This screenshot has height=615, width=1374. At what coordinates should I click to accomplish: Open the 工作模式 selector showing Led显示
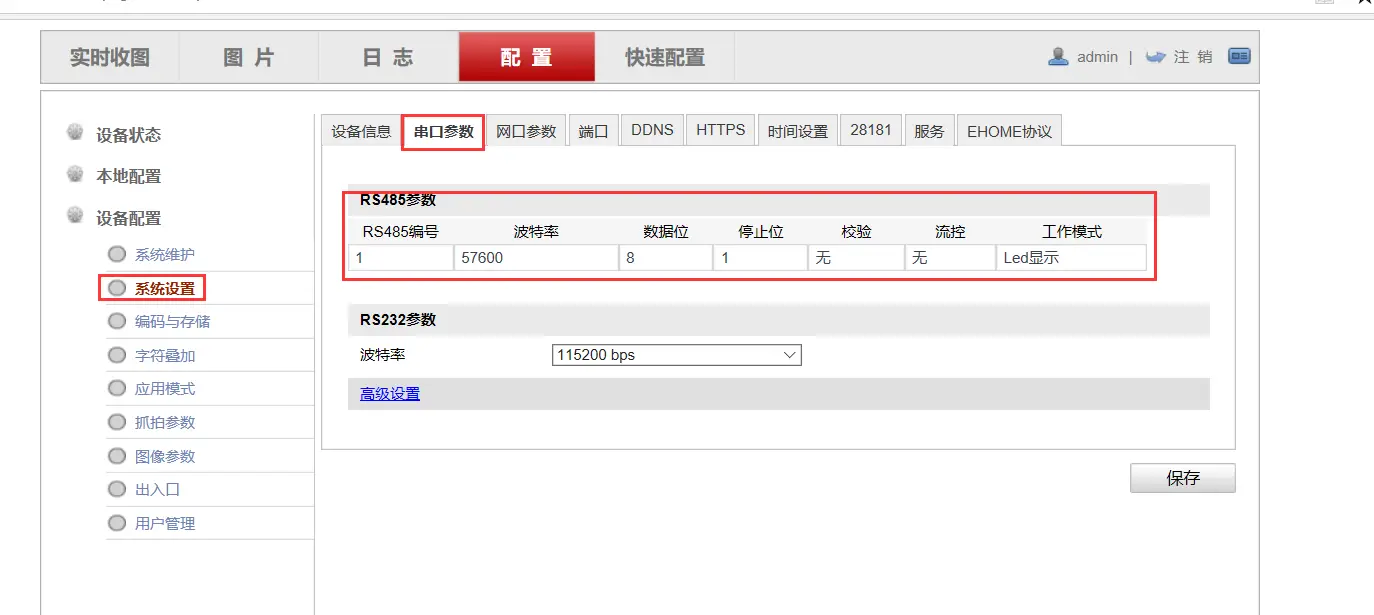coord(1071,257)
